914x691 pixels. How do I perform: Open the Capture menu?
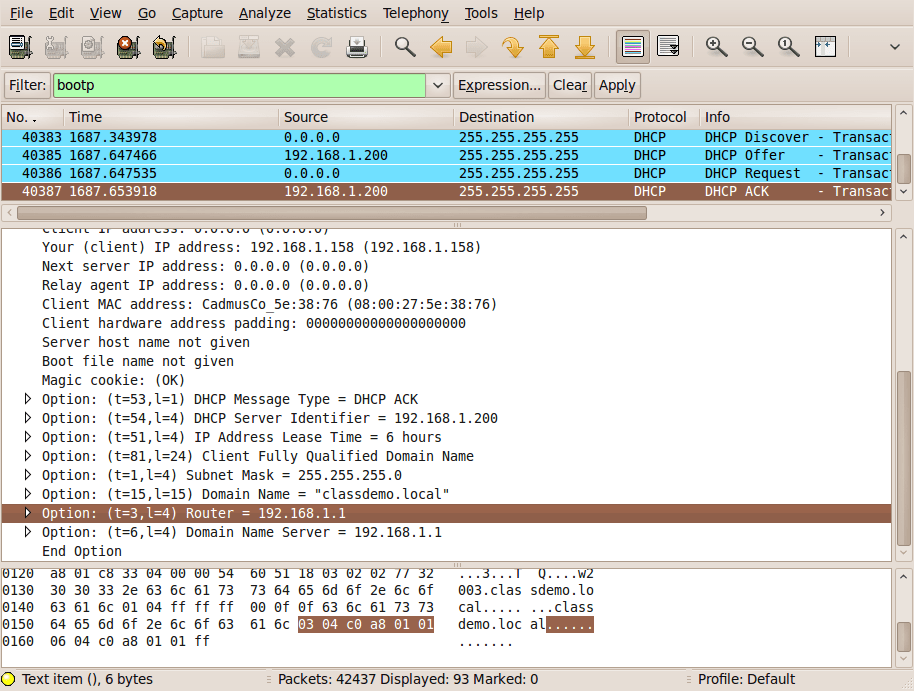pos(197,13)
